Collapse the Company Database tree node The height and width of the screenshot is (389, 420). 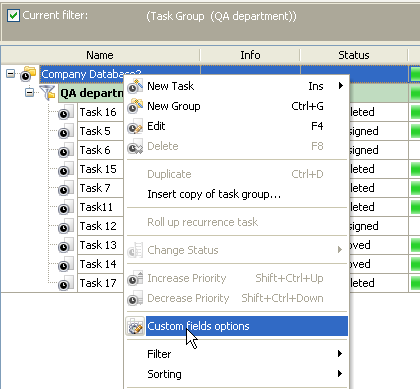(x=11, y=73)
